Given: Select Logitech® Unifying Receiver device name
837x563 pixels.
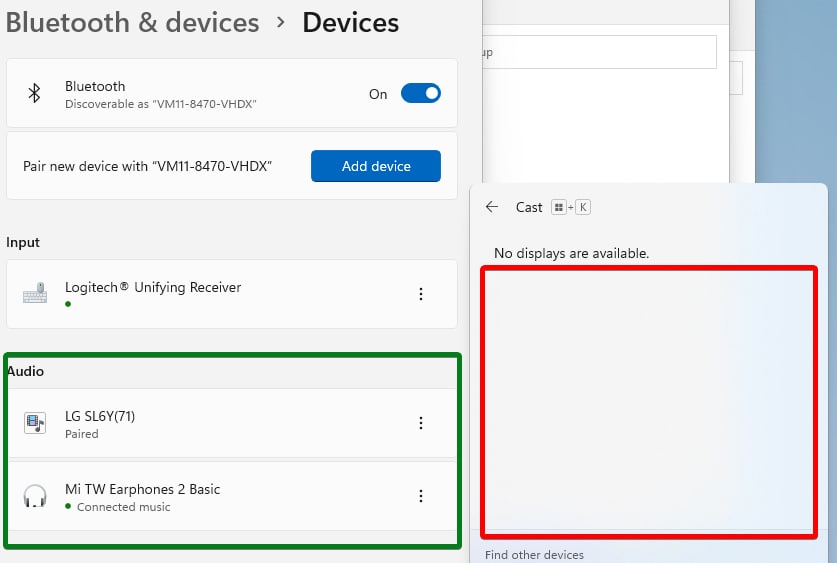Looking at the screenshot, I should point(153,287).
